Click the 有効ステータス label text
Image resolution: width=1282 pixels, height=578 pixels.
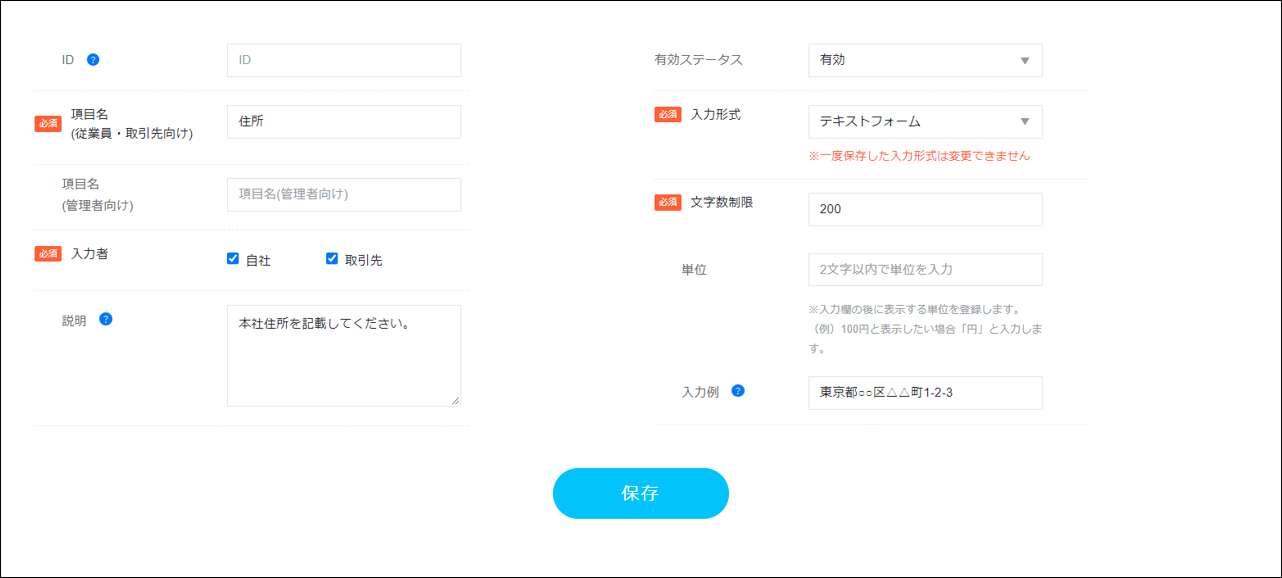(x=698, y=60)
